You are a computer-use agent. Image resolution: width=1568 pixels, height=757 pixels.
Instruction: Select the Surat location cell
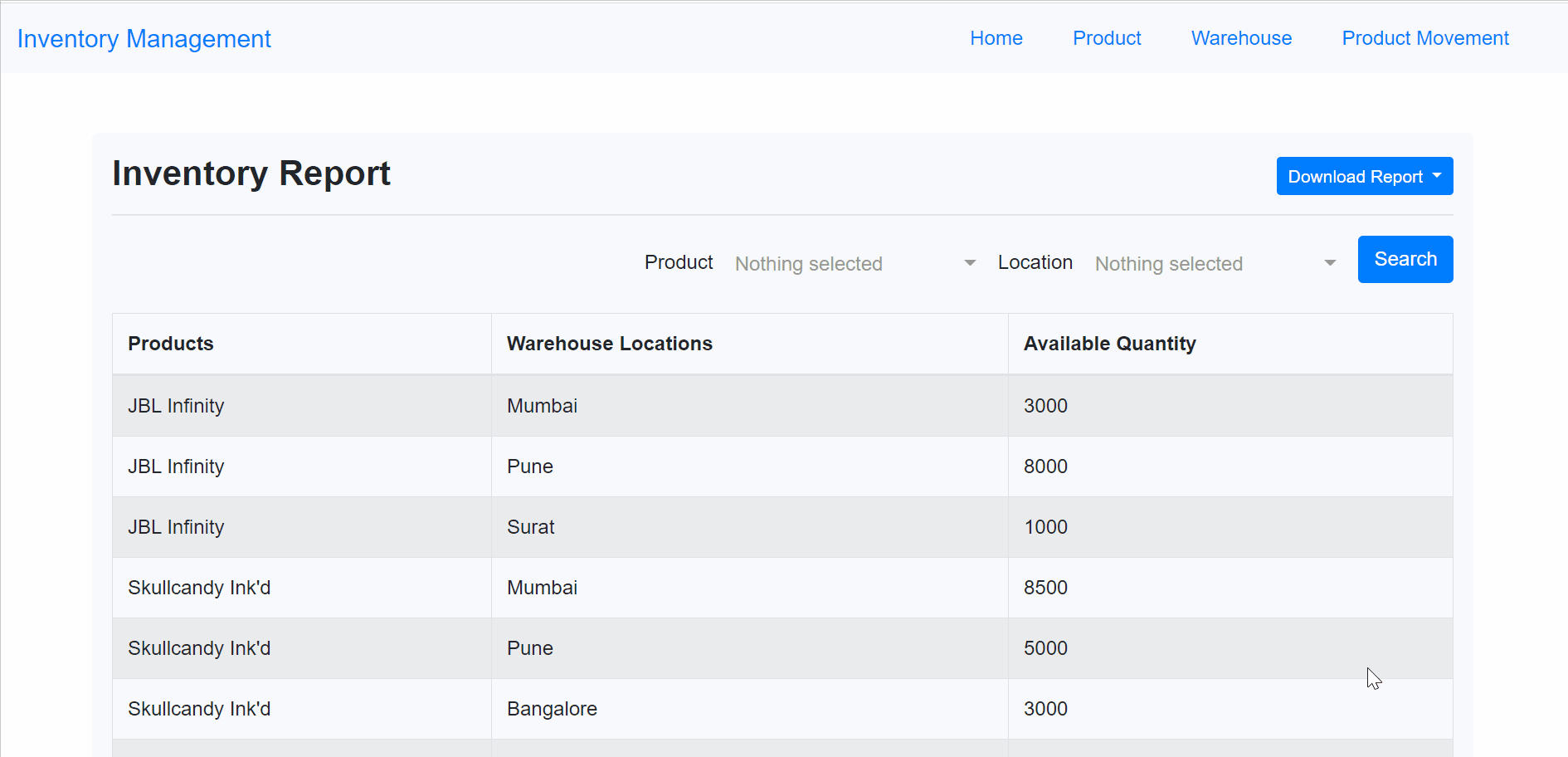[531, 526]
